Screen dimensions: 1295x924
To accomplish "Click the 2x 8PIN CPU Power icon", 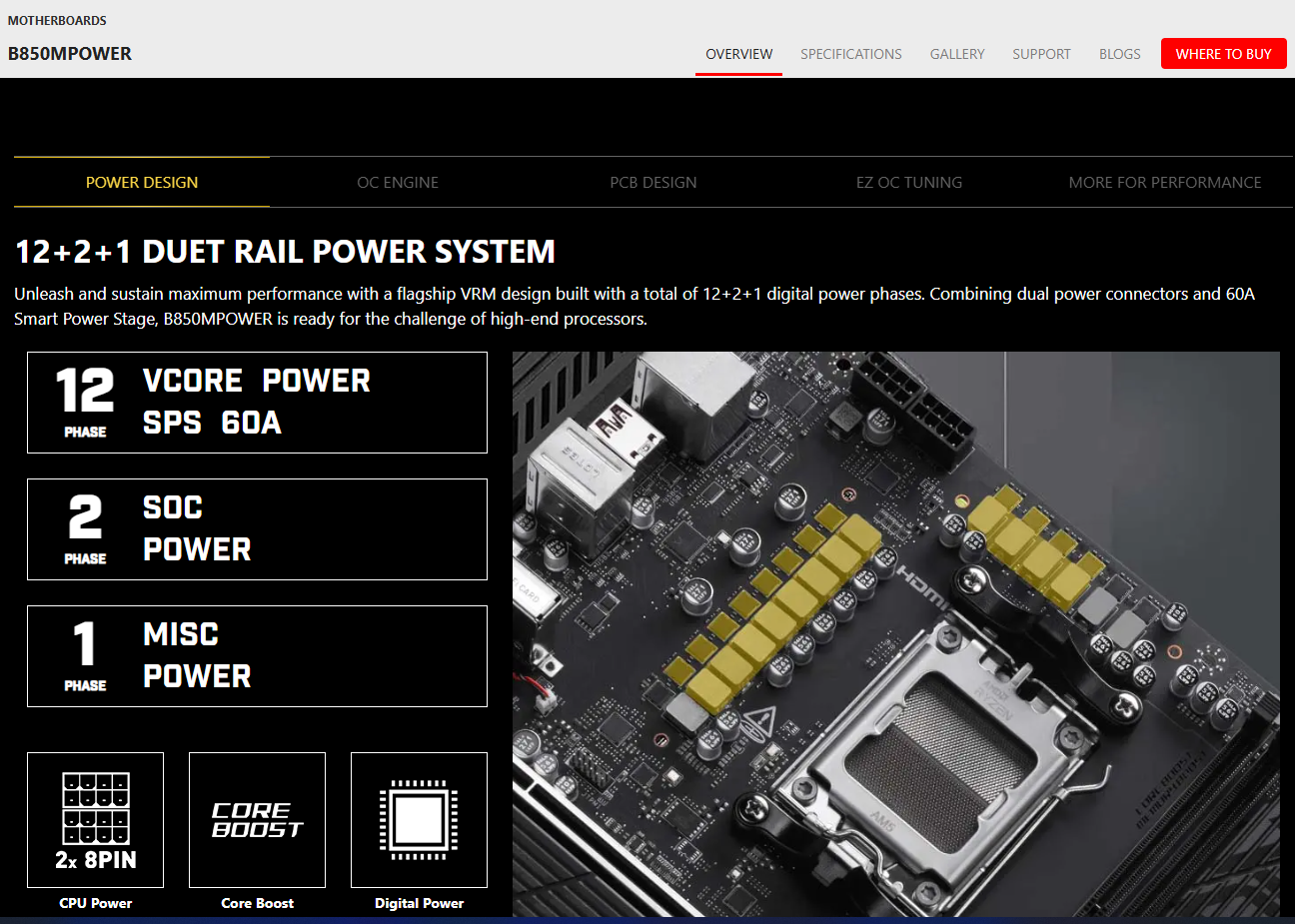I will (x=95, y=820).
